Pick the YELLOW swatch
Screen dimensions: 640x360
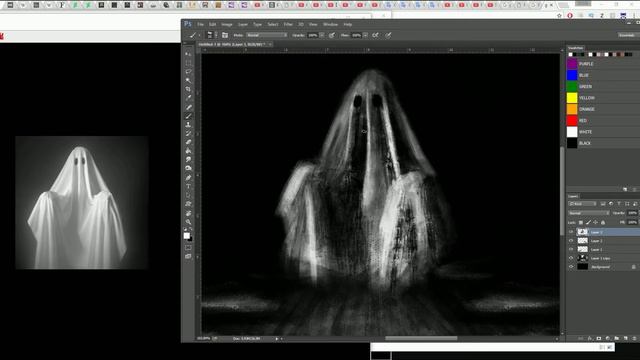pyautogui.click(x=572, y=98)
